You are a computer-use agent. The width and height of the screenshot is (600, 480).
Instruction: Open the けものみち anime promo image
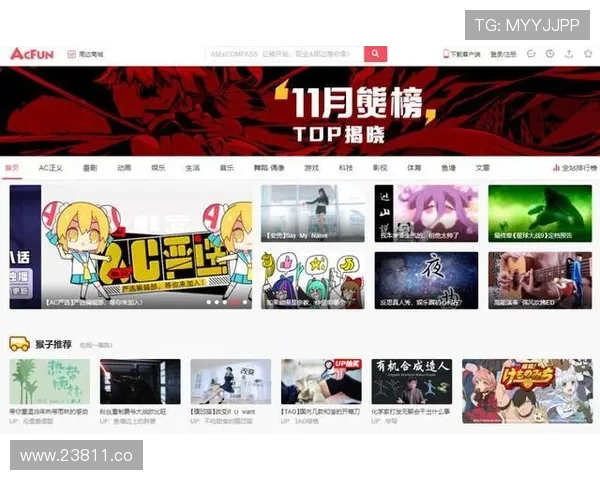(527, 391)
